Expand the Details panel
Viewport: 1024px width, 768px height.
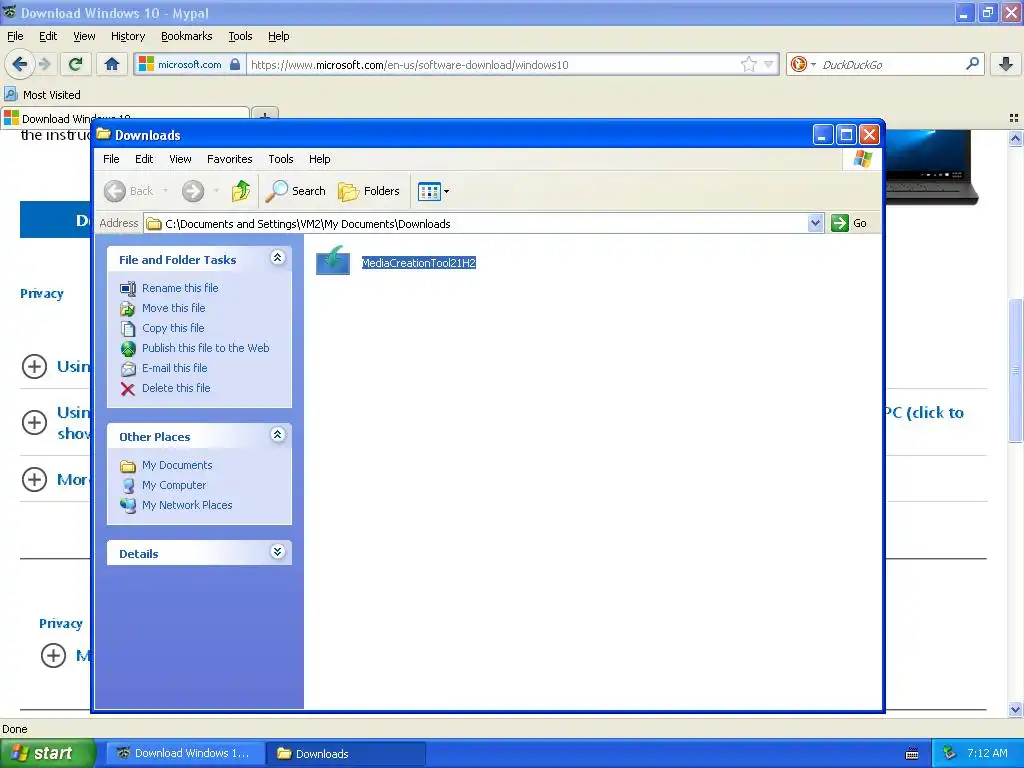tap(278, 552)
